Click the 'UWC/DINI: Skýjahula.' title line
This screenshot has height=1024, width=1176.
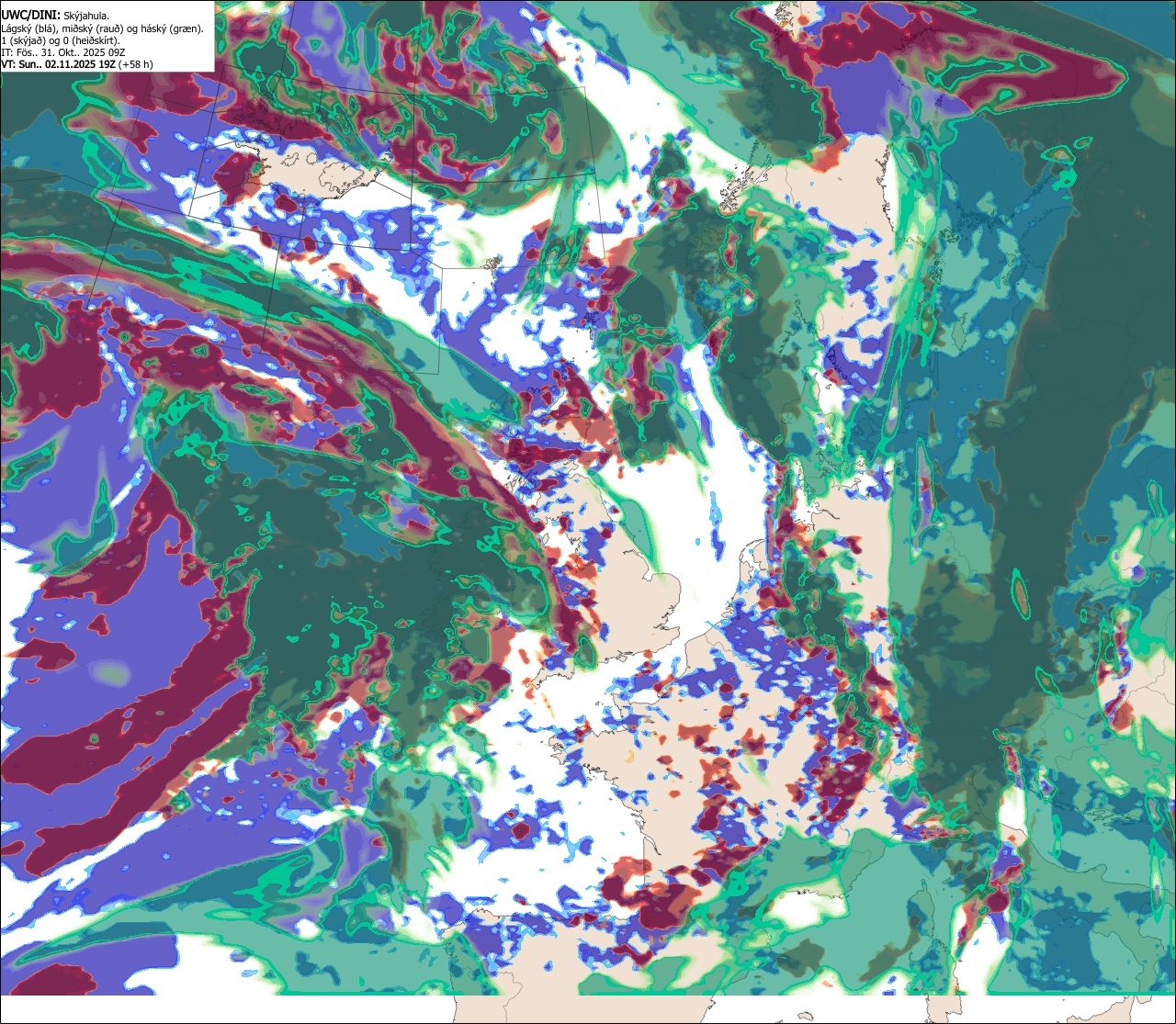(55, 16)
